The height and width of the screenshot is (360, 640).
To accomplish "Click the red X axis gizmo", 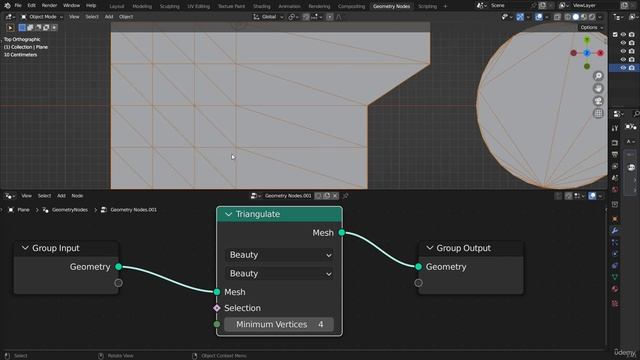I will 600,53.
